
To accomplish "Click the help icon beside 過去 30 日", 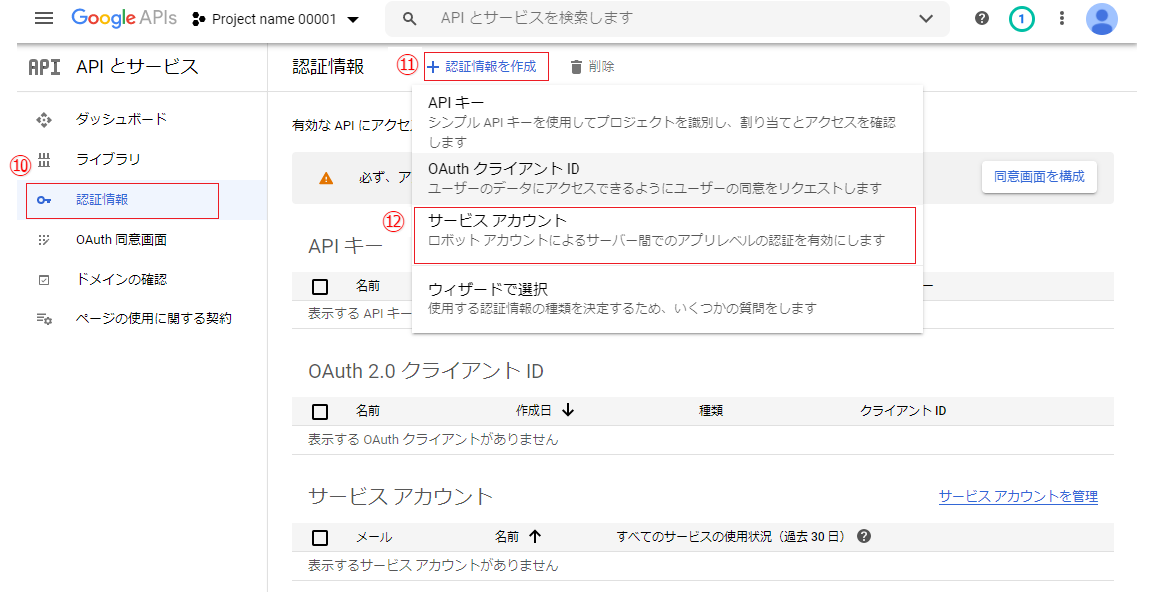I will click(x=864, y=537).
